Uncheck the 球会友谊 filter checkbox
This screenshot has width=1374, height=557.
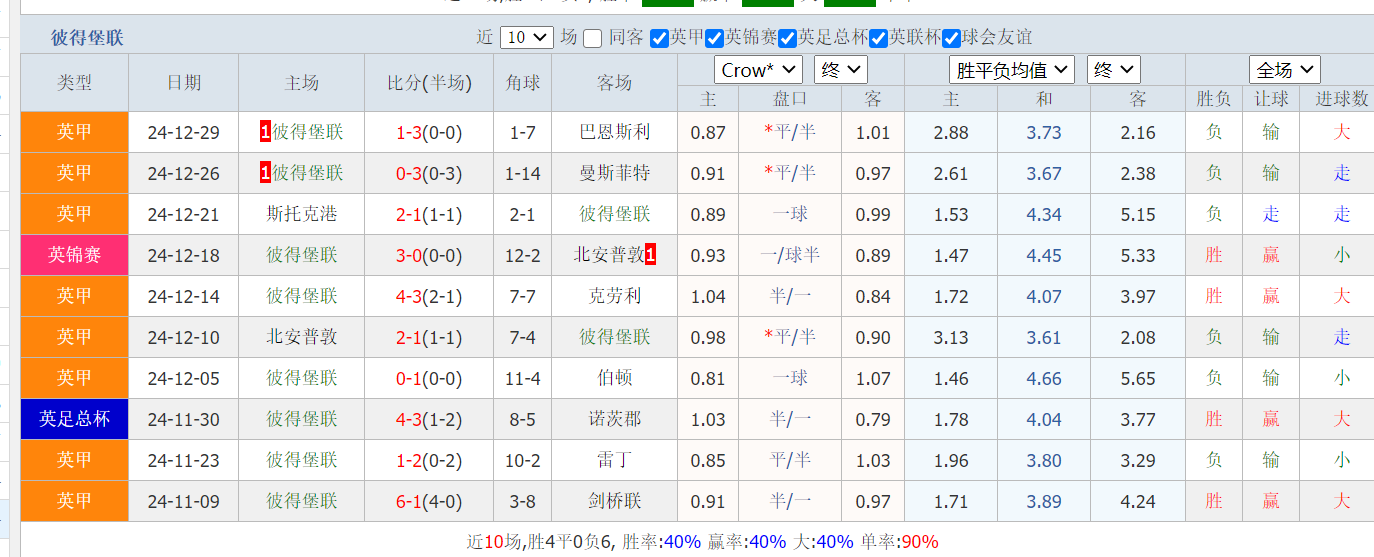(952, 38)
